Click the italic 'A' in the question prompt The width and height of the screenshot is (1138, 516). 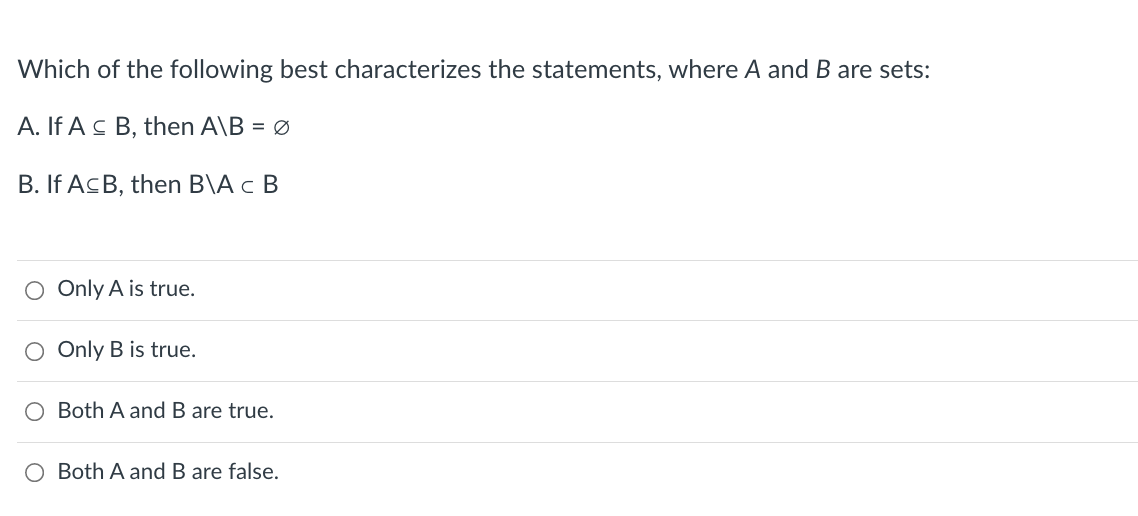coord(752,70)
